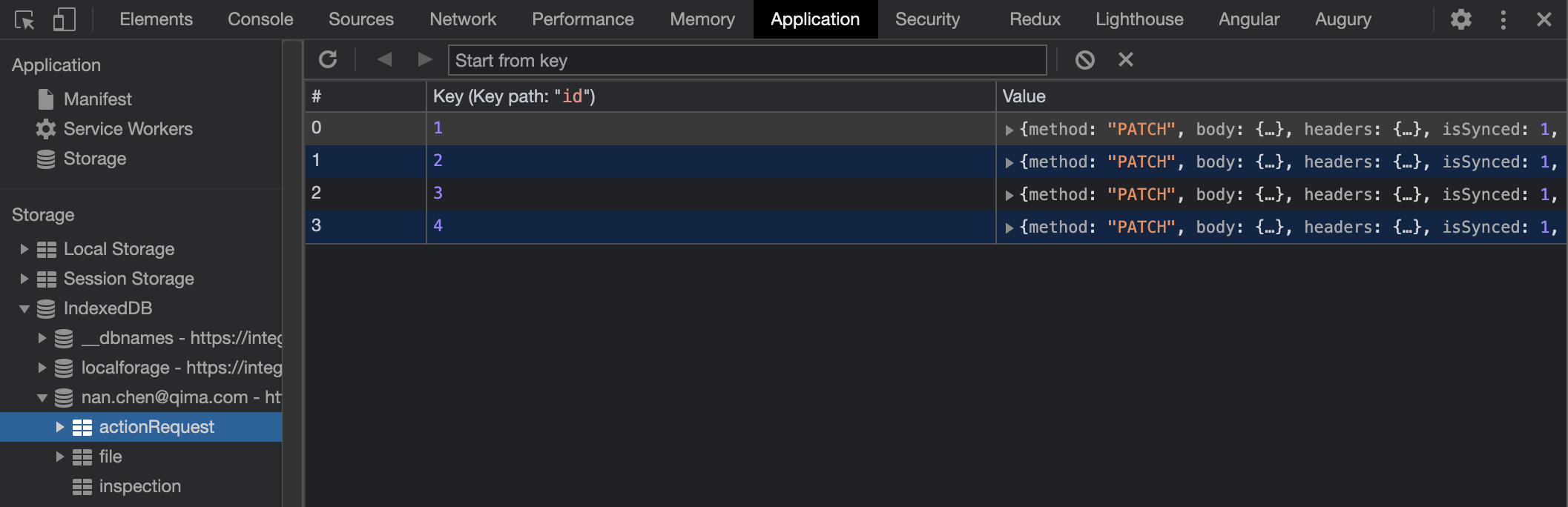Screen dimensions: 1568x507
Task: Click the inspect element picker icon
Action: [24, 20]
